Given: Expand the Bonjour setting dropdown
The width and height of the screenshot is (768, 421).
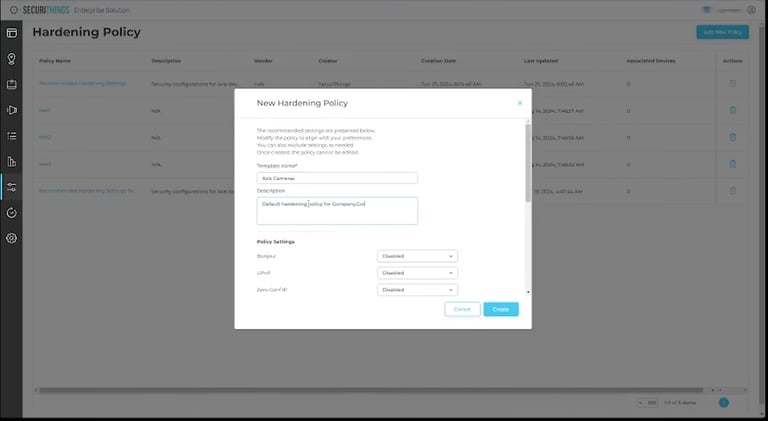Looking at the screenshot, I should click(x=417, y=256).
